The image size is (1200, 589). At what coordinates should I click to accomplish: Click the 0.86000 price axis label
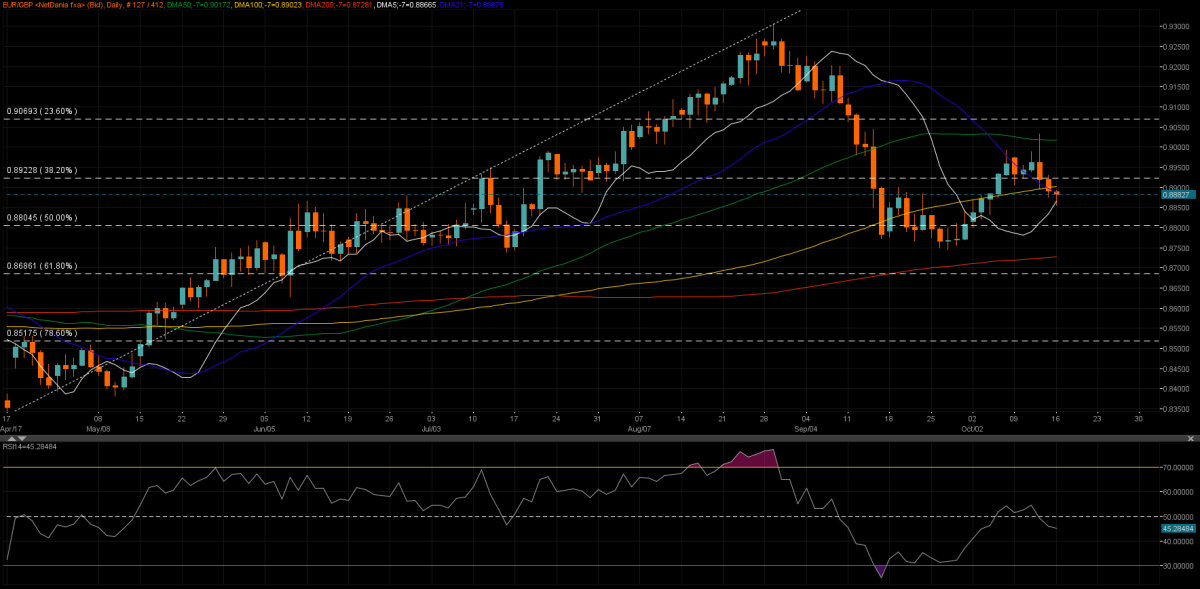pyautogui.click(x=1174, y=309)
